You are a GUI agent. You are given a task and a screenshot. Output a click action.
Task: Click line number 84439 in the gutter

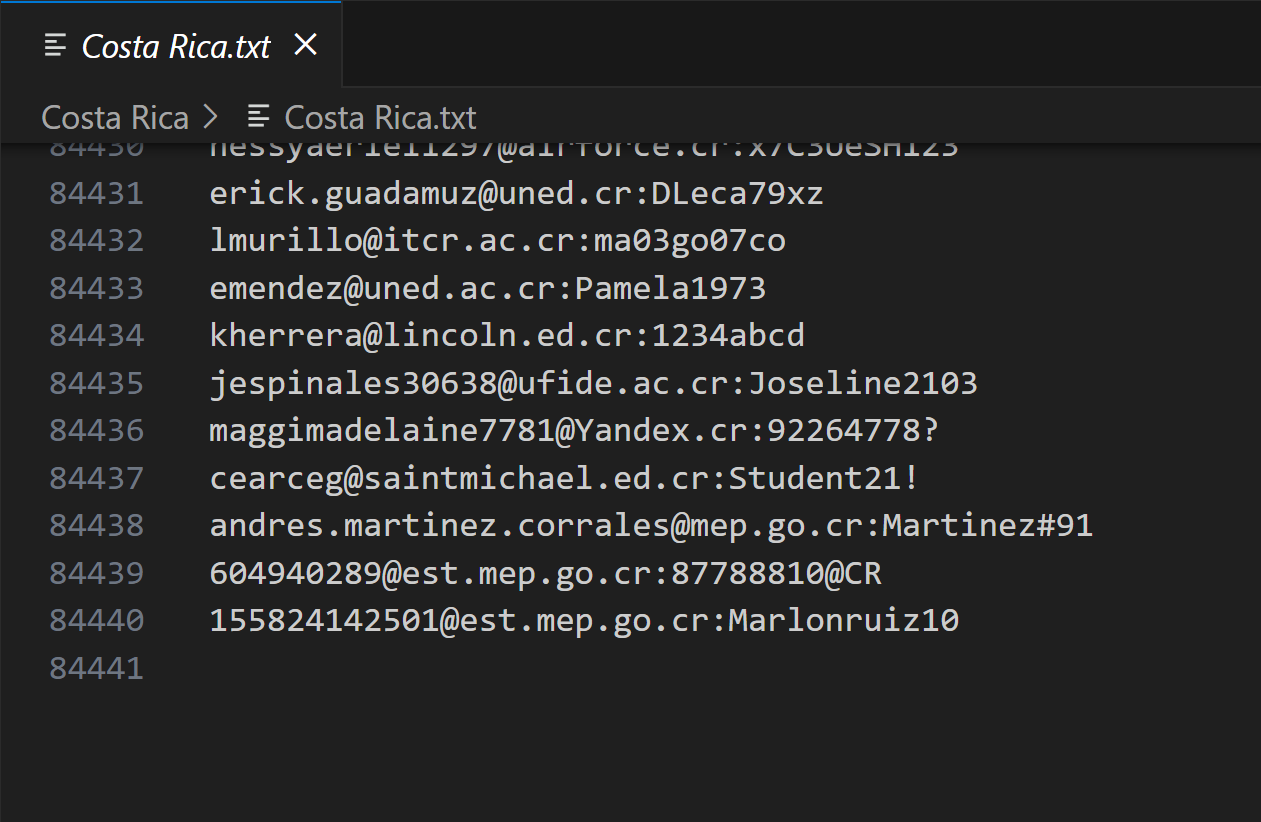[97, 574]
